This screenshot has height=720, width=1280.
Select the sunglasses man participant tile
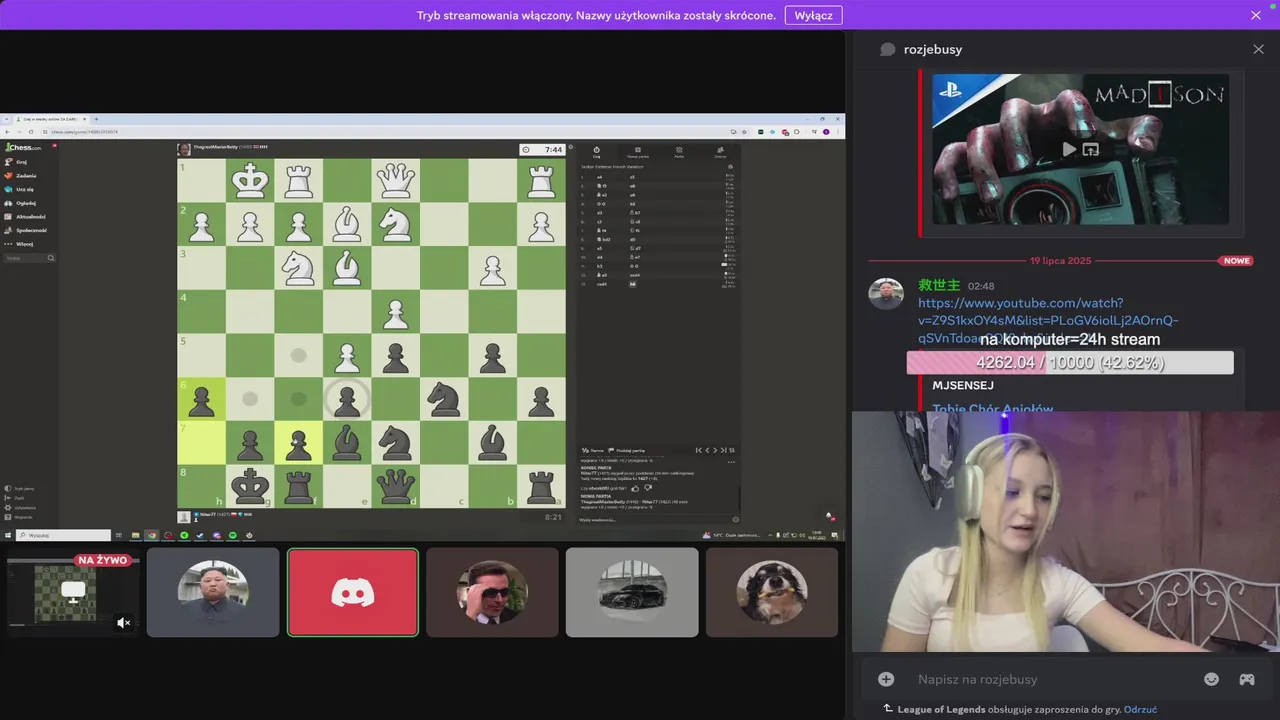coord(492,592)
